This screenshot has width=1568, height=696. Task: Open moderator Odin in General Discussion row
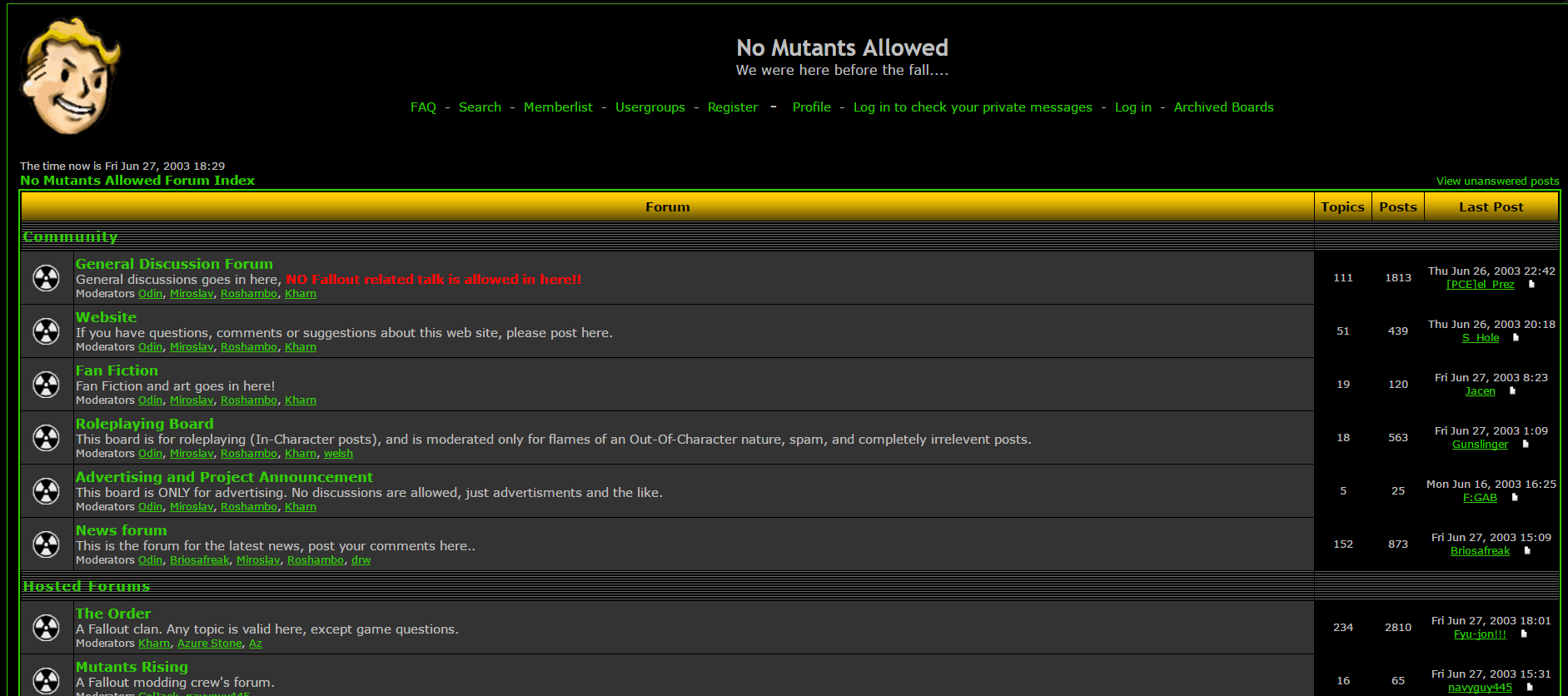(151, 294)
